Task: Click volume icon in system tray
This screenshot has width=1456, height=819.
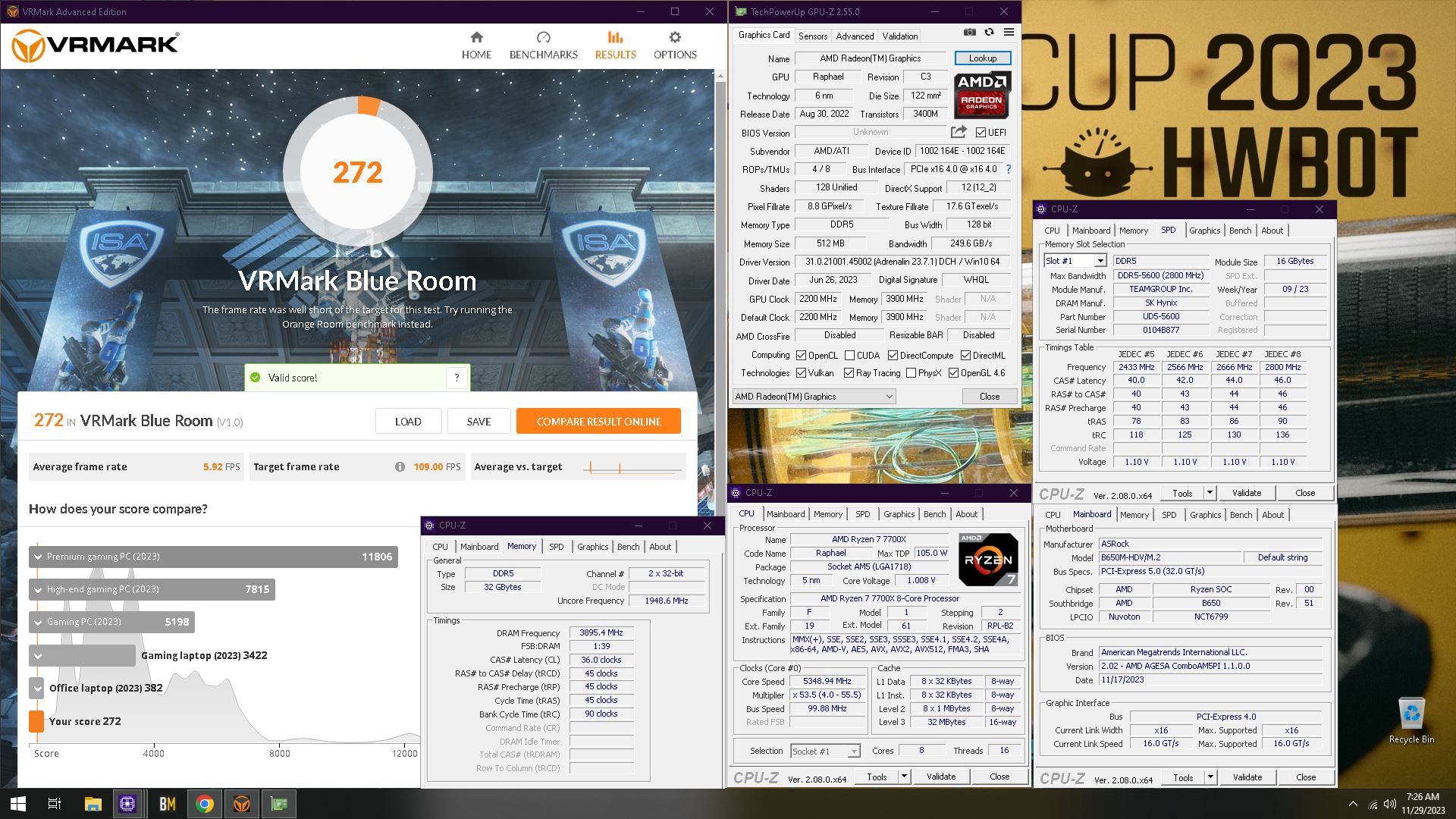Action: [1390, 805]
